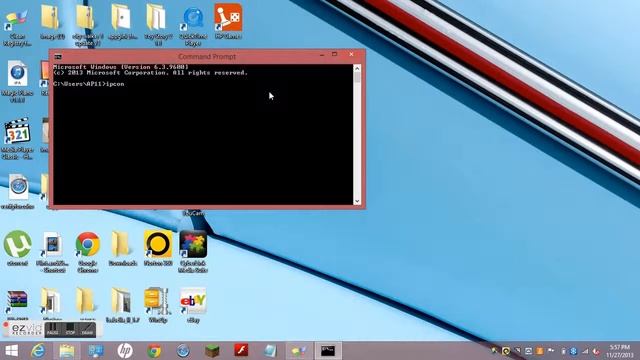The width and height of the screenshot is (640, 360).
Task: Close the Command Prompt window
Action: click(351, 54)
